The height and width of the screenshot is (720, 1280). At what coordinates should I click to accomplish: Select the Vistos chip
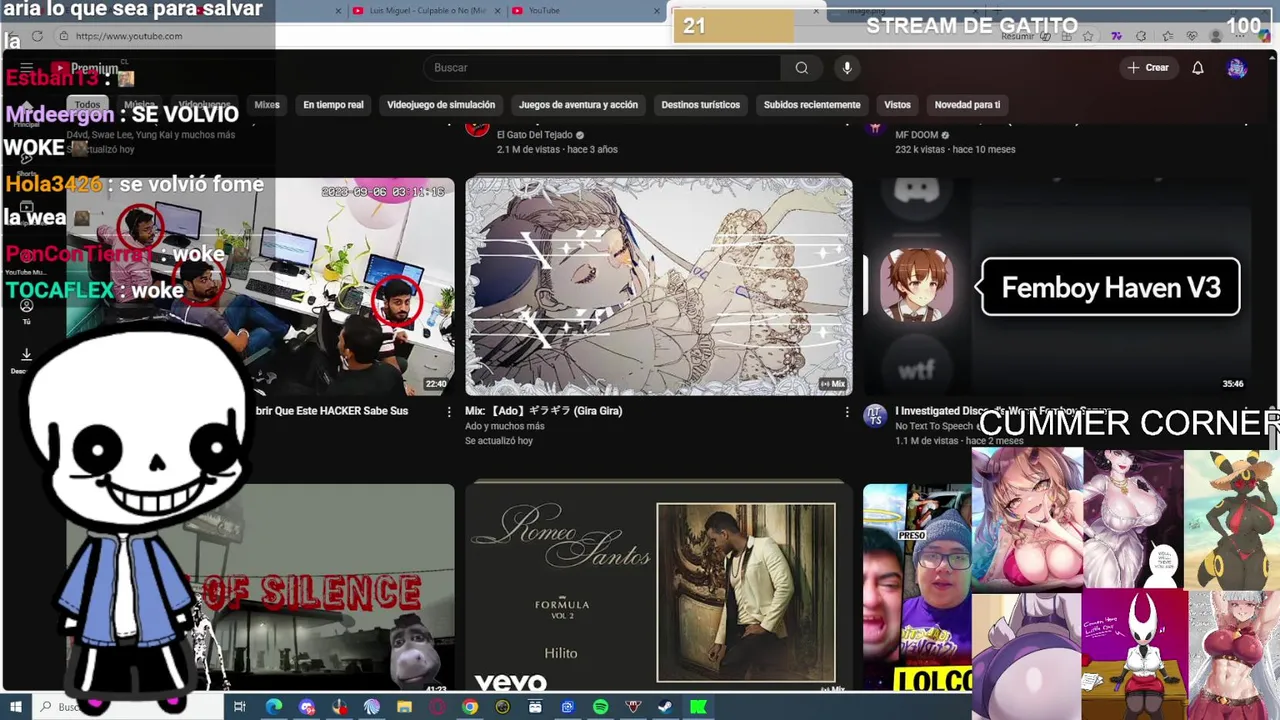(897, 105)
